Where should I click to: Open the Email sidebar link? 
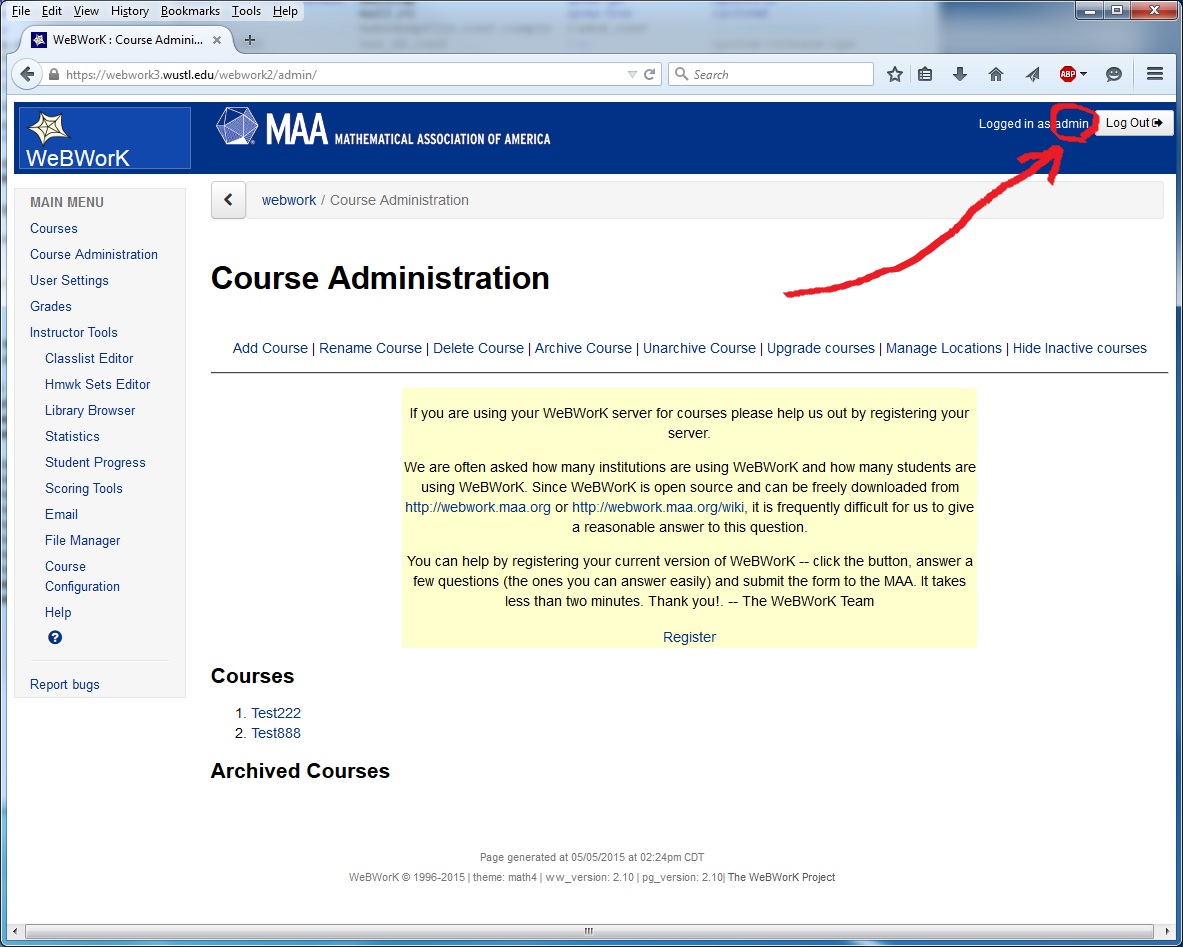pyautogui.click(x=61, y=515)
